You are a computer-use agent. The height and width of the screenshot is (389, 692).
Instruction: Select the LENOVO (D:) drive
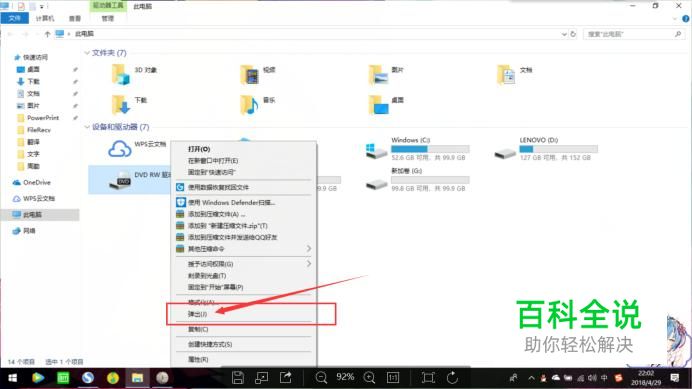pyautogui.click(x=546, y=149)
